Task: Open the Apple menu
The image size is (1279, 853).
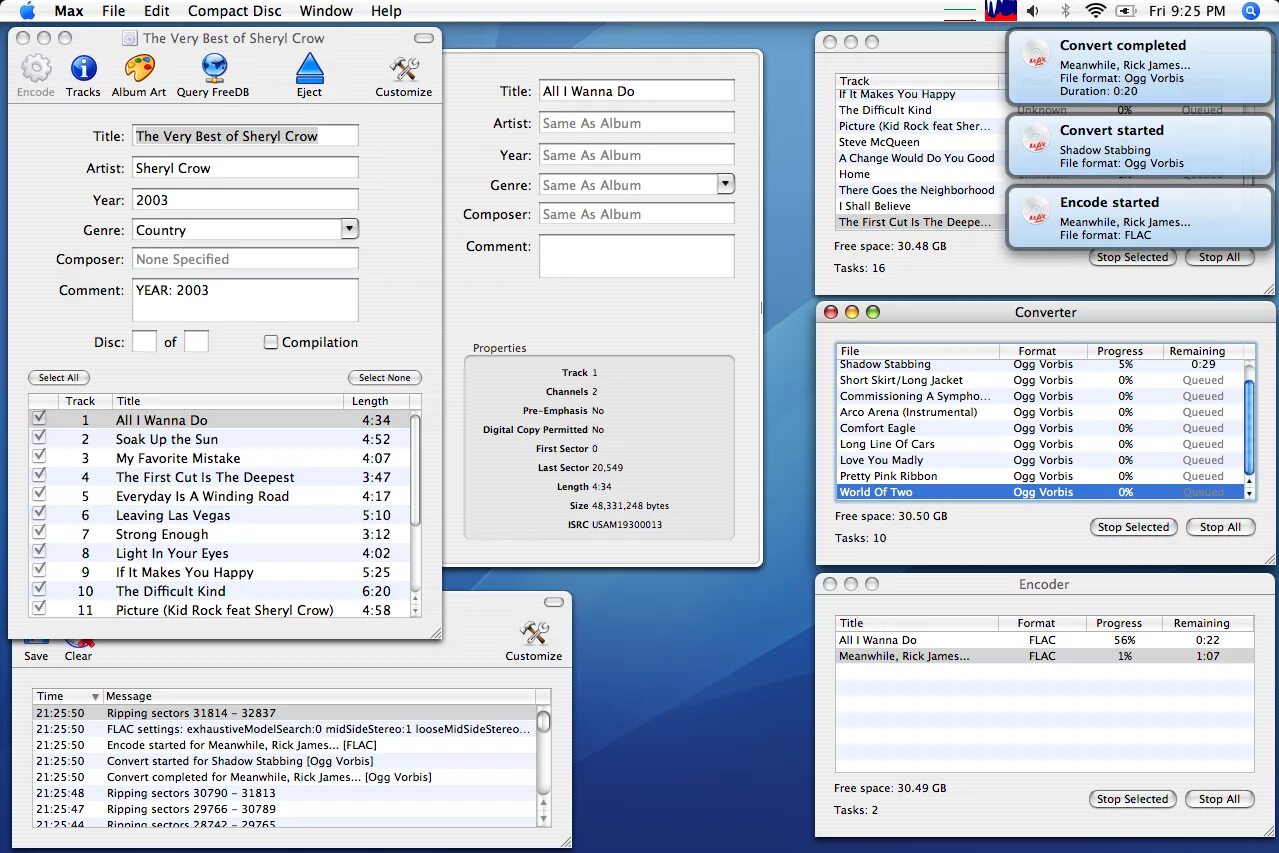Action: (27, 11)
